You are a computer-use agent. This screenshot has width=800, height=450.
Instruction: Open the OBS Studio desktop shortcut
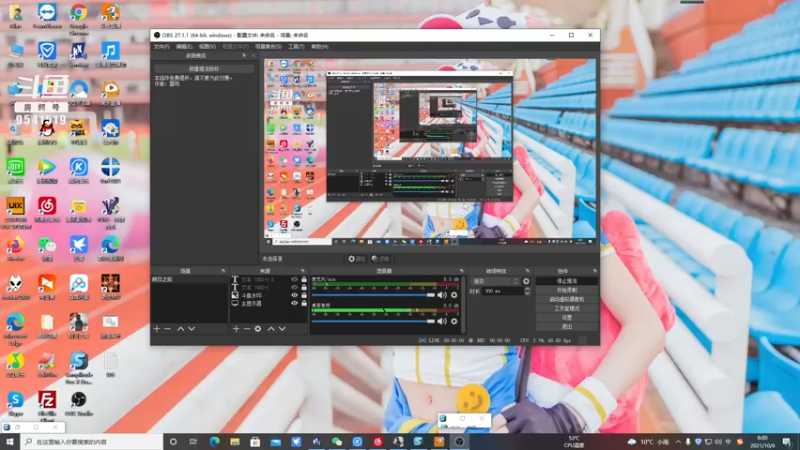coord(79,404)
